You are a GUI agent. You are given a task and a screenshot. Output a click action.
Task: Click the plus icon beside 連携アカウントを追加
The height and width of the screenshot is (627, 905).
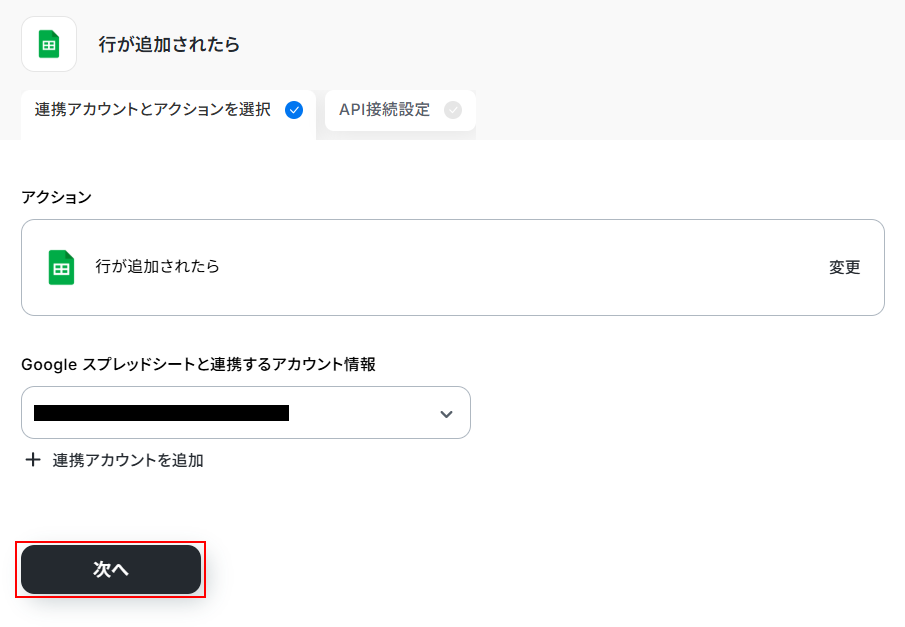pyautogui.click(x=33, y=460)
